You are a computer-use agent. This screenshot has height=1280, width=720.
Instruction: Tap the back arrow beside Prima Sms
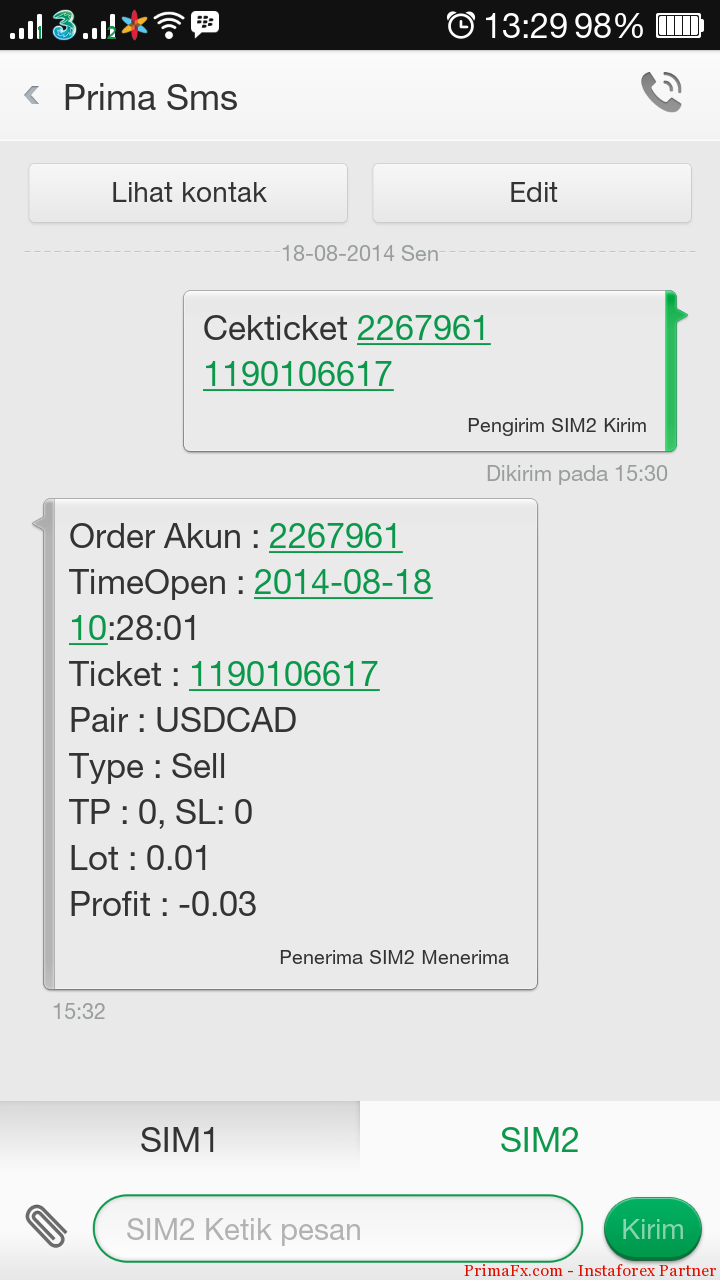(33, 96)
